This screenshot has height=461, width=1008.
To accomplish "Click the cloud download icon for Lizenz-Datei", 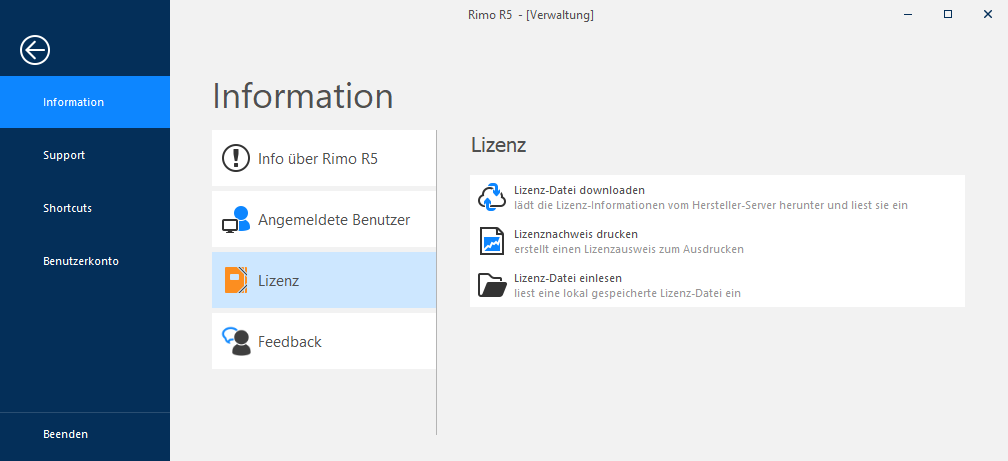I will coord(492,197).
